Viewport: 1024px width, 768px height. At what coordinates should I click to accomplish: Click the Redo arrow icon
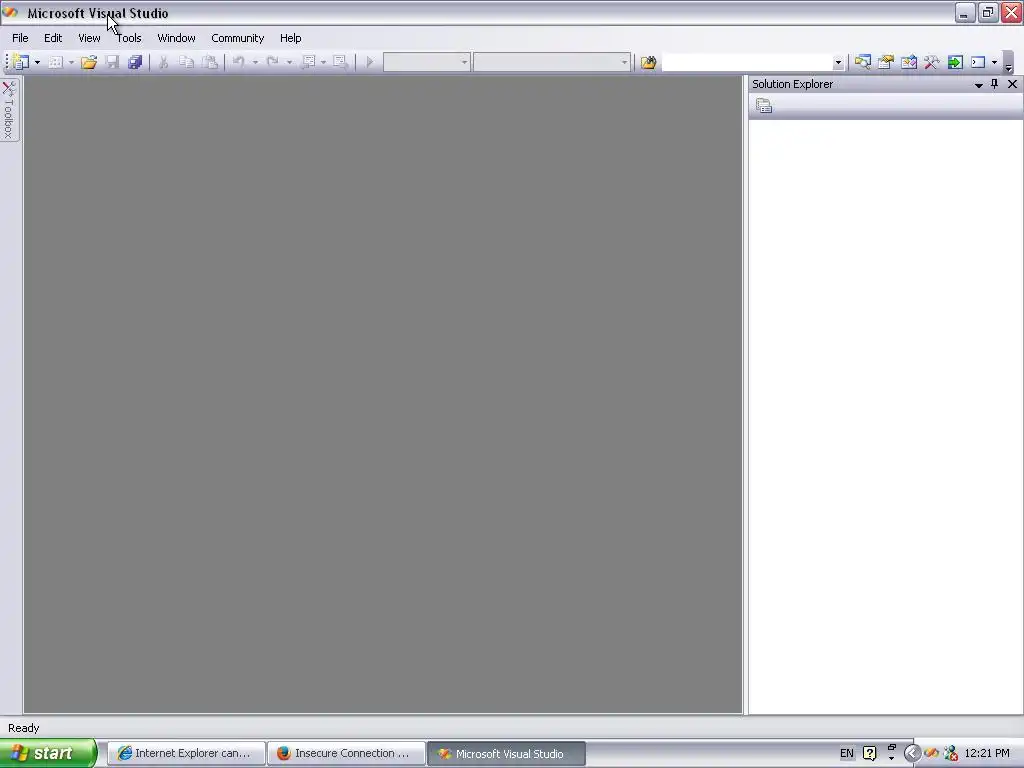[273, 62]
